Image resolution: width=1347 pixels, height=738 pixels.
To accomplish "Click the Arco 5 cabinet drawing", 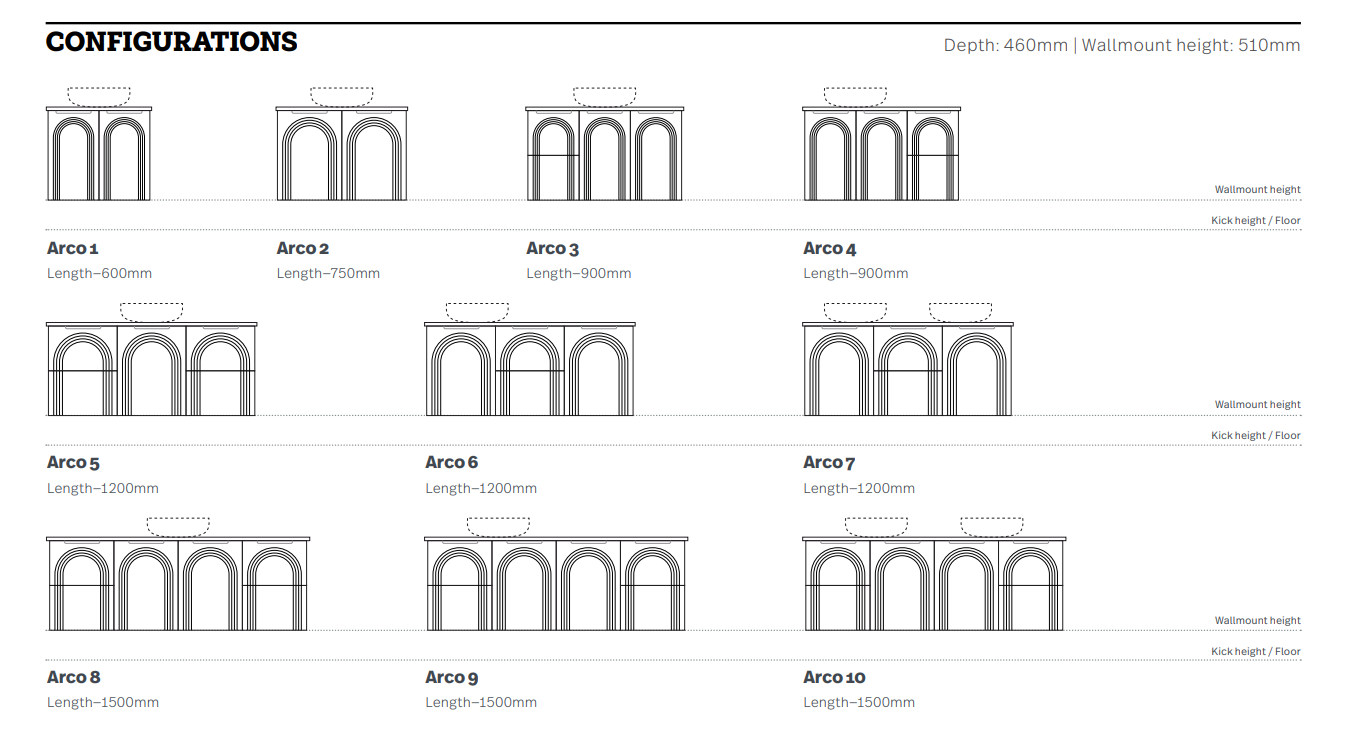I will (x=151, y=370).
